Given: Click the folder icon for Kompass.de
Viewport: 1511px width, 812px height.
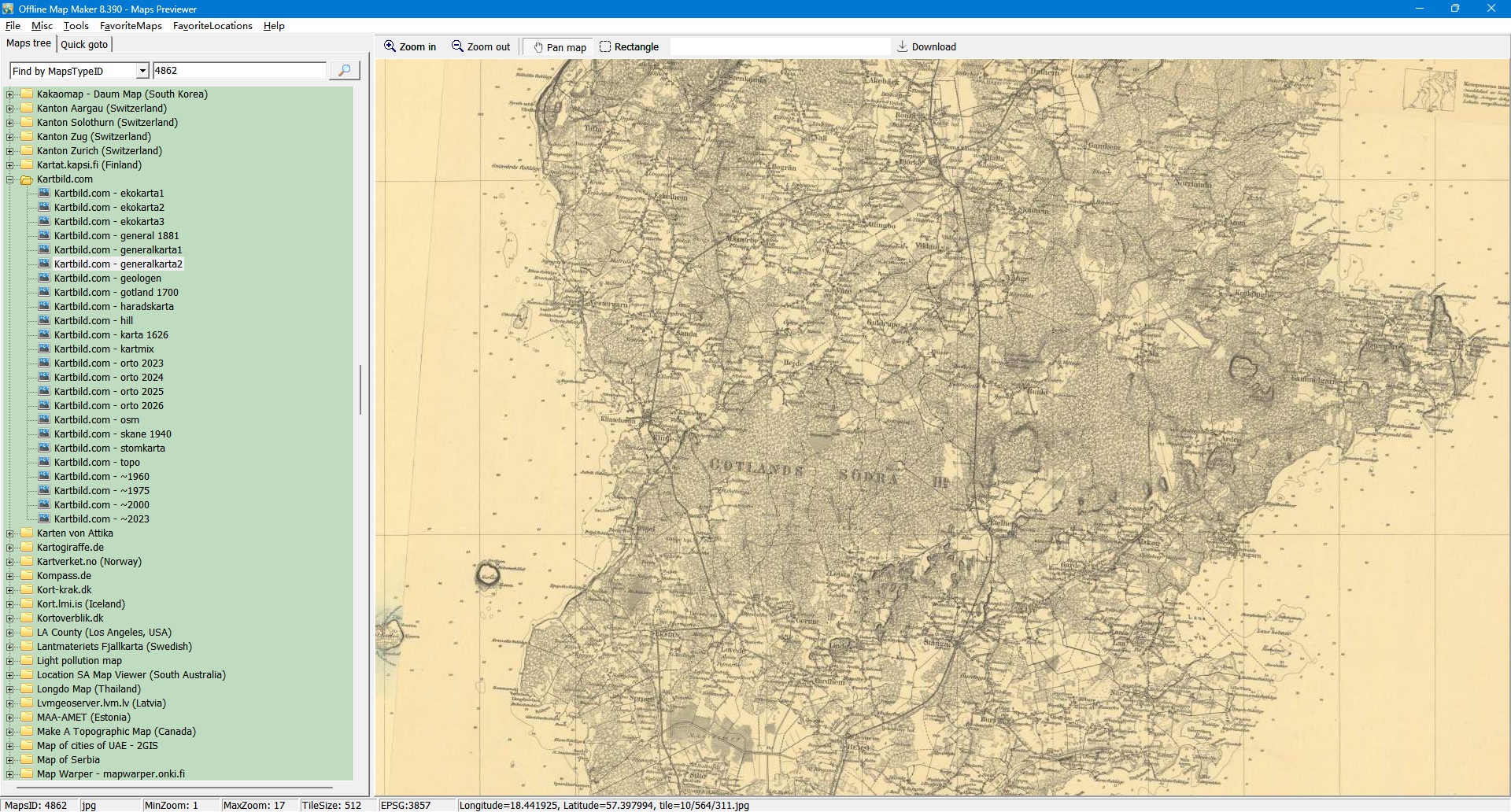Looking at the screenshot, I should (x=27, y=576).
